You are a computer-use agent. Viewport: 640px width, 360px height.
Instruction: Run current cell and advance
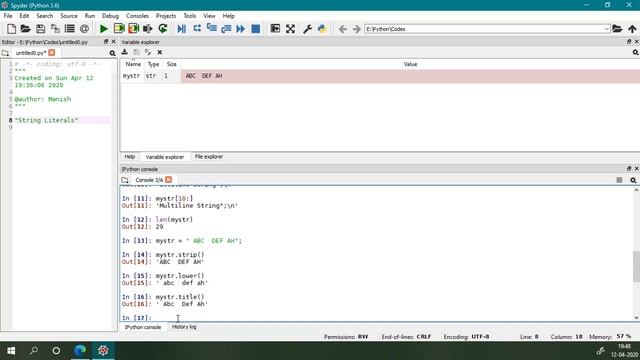tap(133, 29)
